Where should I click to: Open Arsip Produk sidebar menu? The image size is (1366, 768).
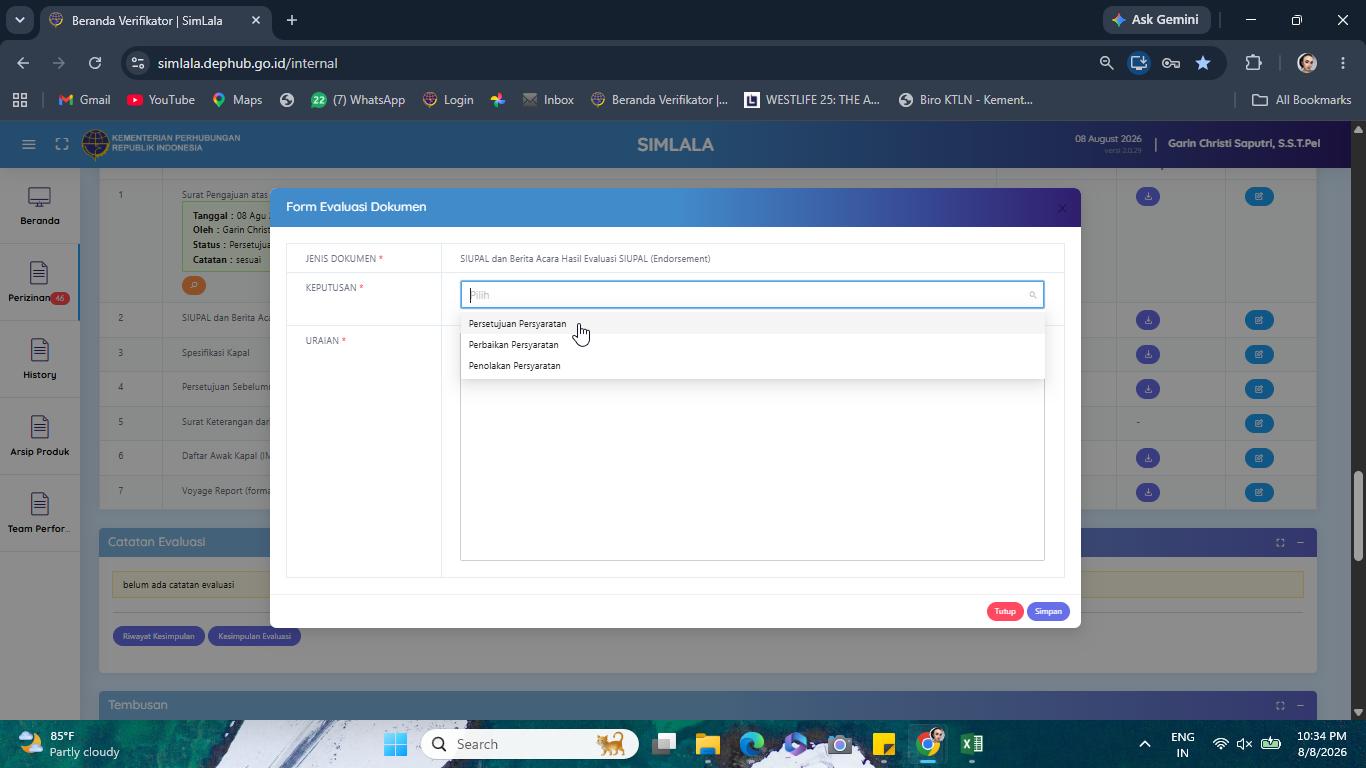coord(39,437)
